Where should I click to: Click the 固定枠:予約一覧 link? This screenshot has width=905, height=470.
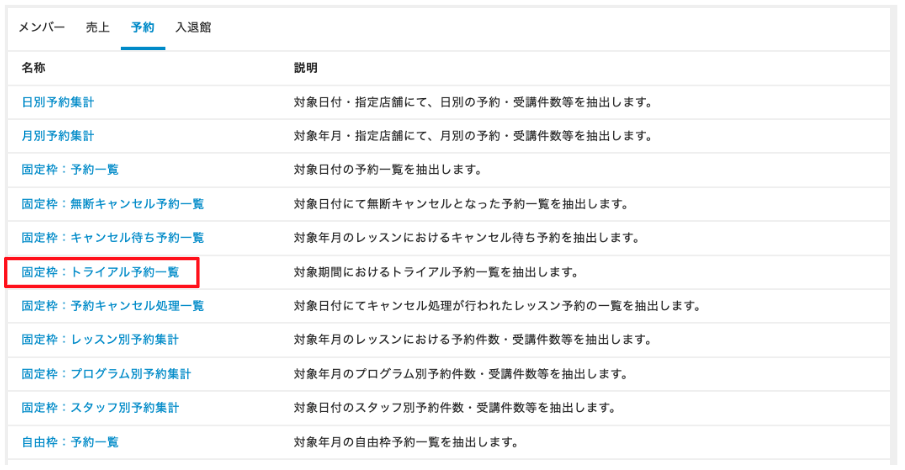coord(70,170)
